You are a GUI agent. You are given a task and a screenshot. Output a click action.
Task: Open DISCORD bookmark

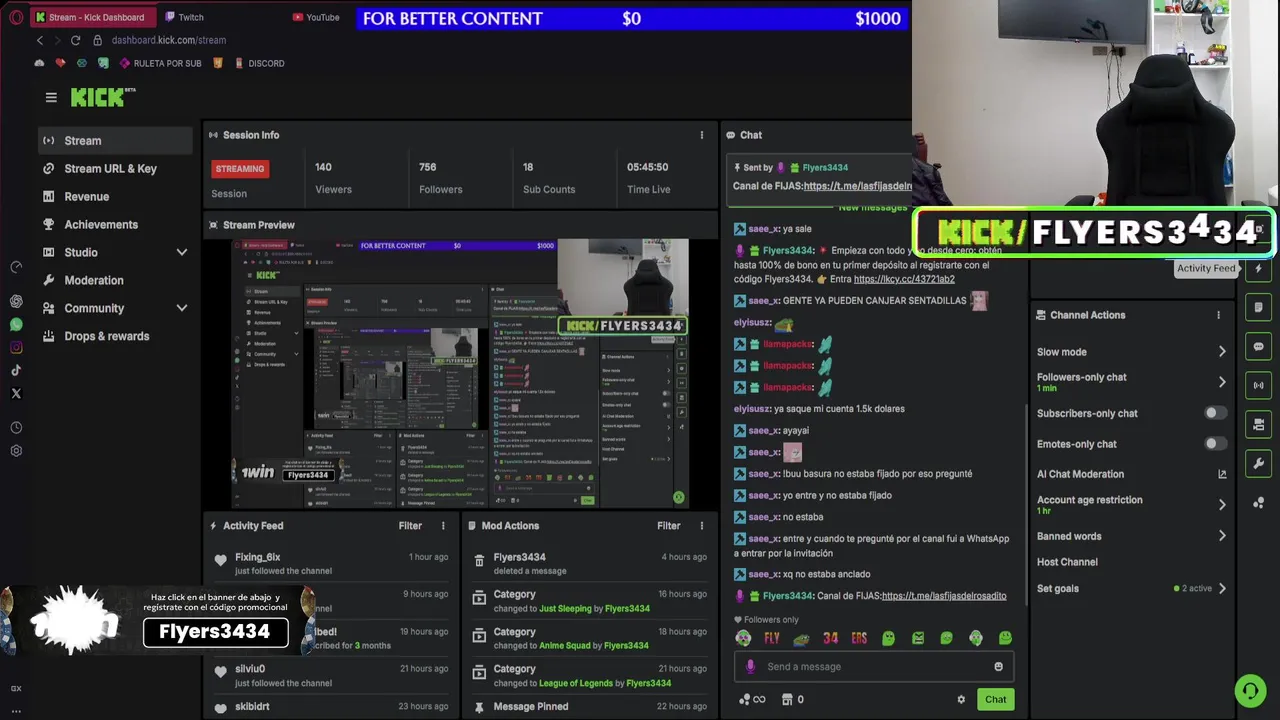(x=259, y=63)
